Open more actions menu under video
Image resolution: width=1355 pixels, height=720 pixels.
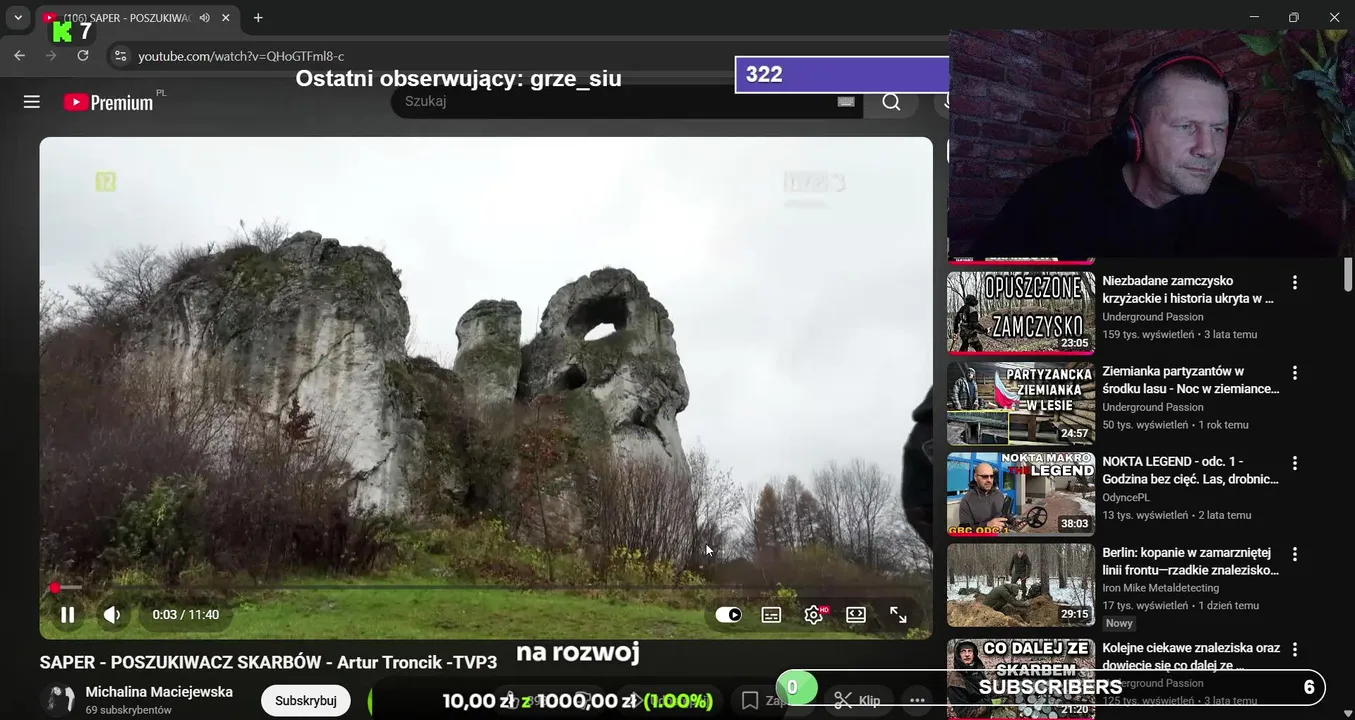coord(917,701)
